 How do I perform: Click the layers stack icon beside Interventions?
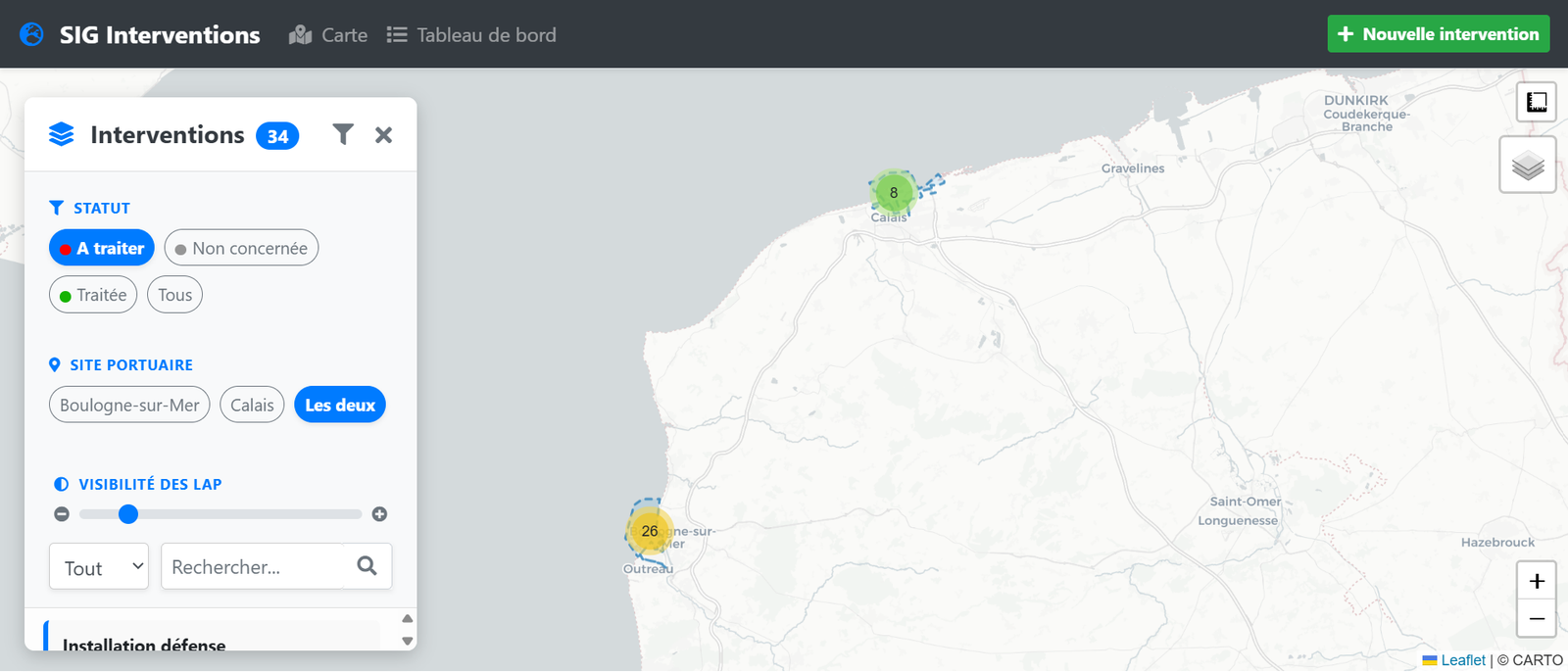coord(62,134)
